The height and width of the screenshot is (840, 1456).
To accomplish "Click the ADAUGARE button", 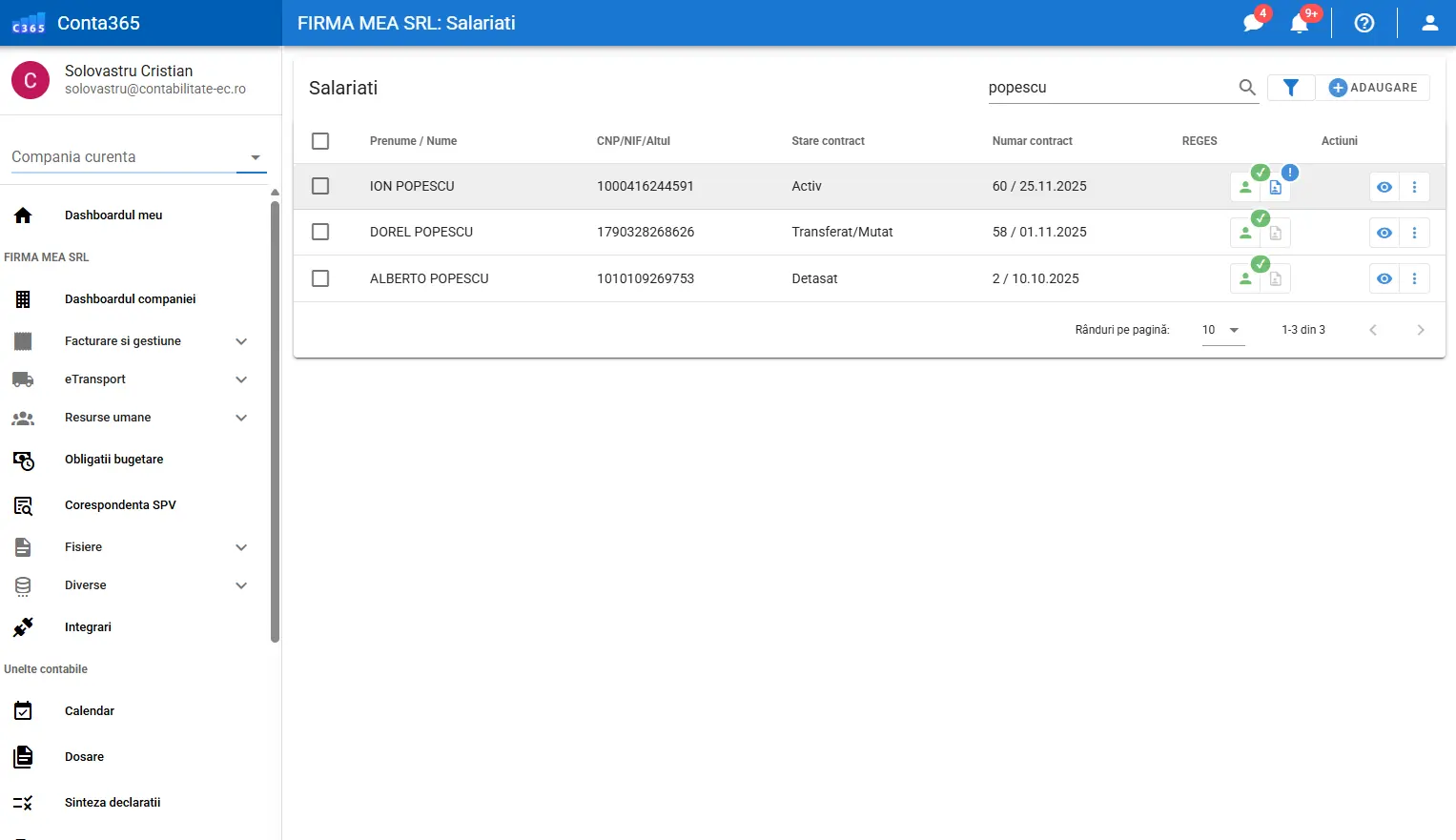I will 1373,88.
